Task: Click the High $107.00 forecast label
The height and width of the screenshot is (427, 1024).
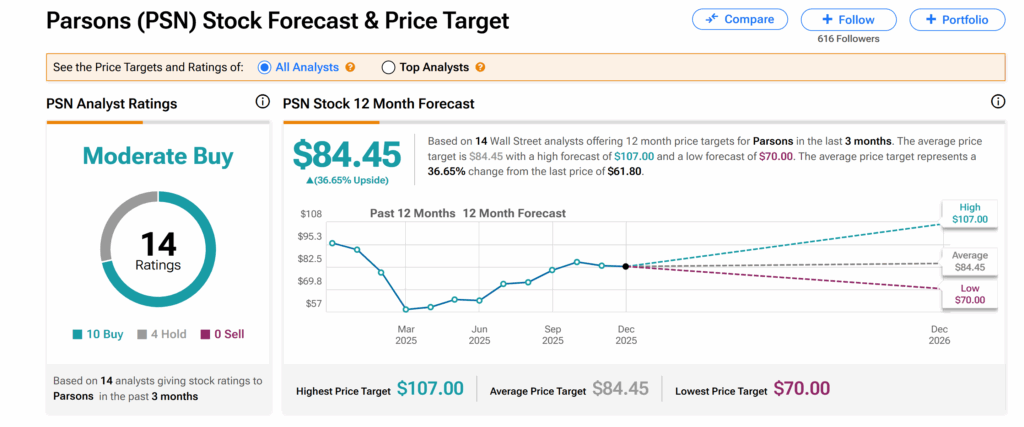Action: tap(969, 213)
